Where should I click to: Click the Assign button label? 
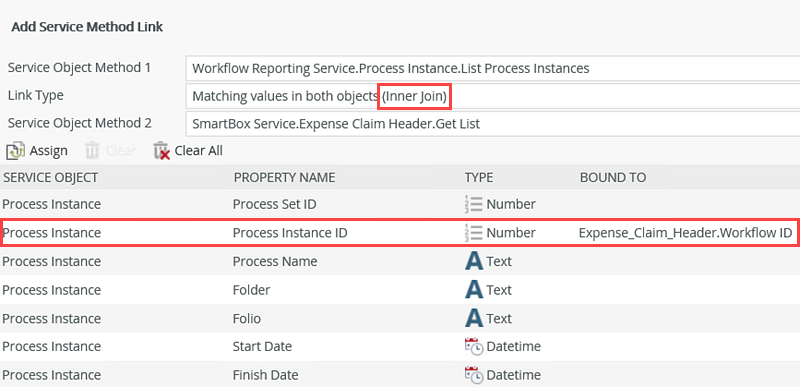tap(48, 151)
